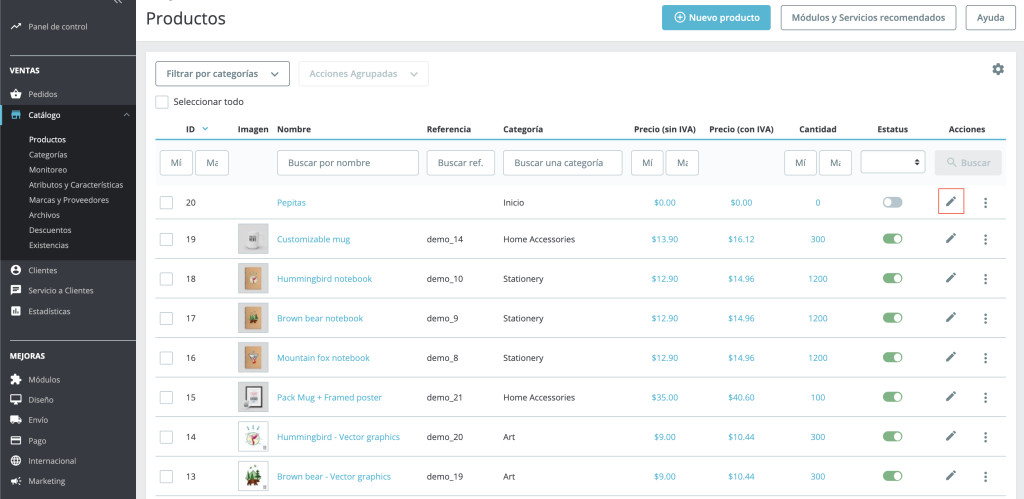This screenshot has width=1024, height=499.
Task: Sort table by Nombre column header
Action: (294, 129)
